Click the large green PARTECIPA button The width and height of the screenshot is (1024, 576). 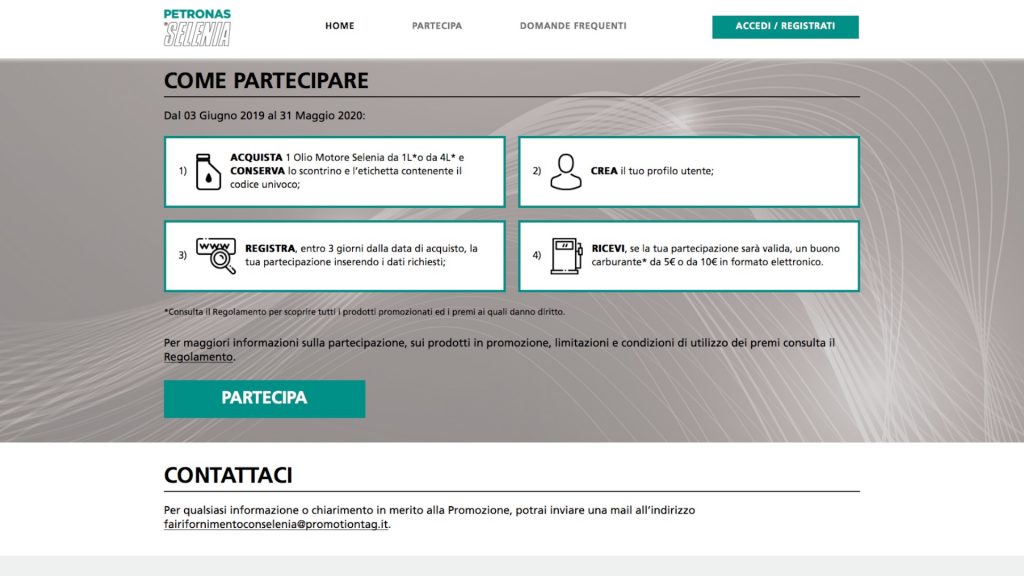[x=264, y=398]
